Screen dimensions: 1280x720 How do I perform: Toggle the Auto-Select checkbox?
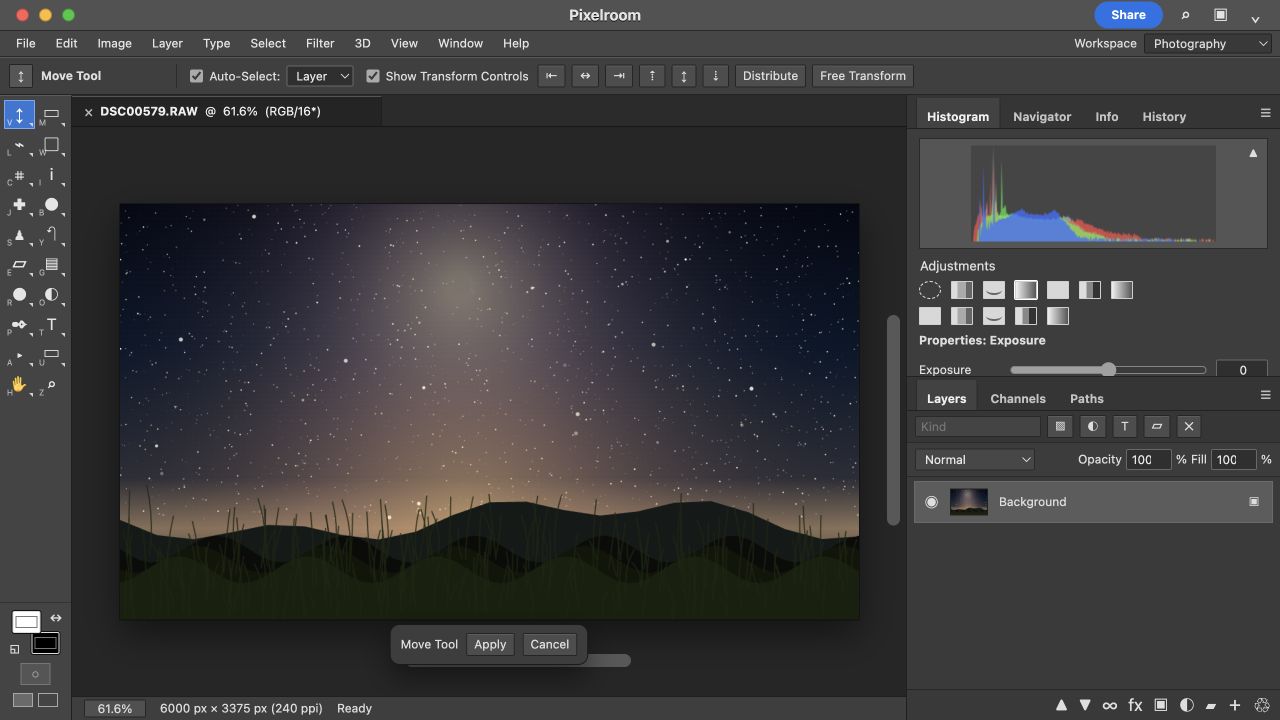tap(196, 76)
